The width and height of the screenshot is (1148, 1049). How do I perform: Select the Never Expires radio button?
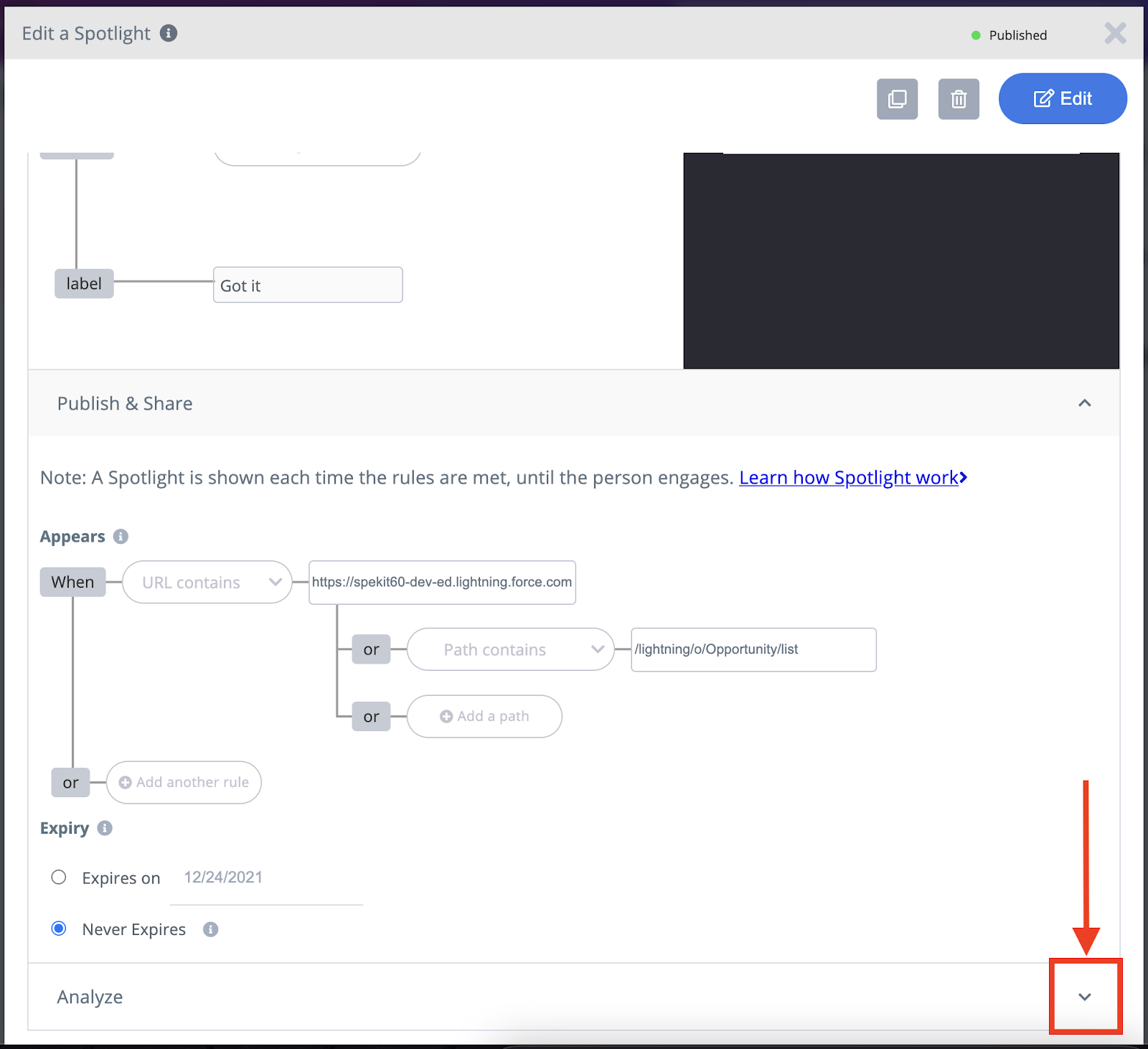click(x=59, y=929)
